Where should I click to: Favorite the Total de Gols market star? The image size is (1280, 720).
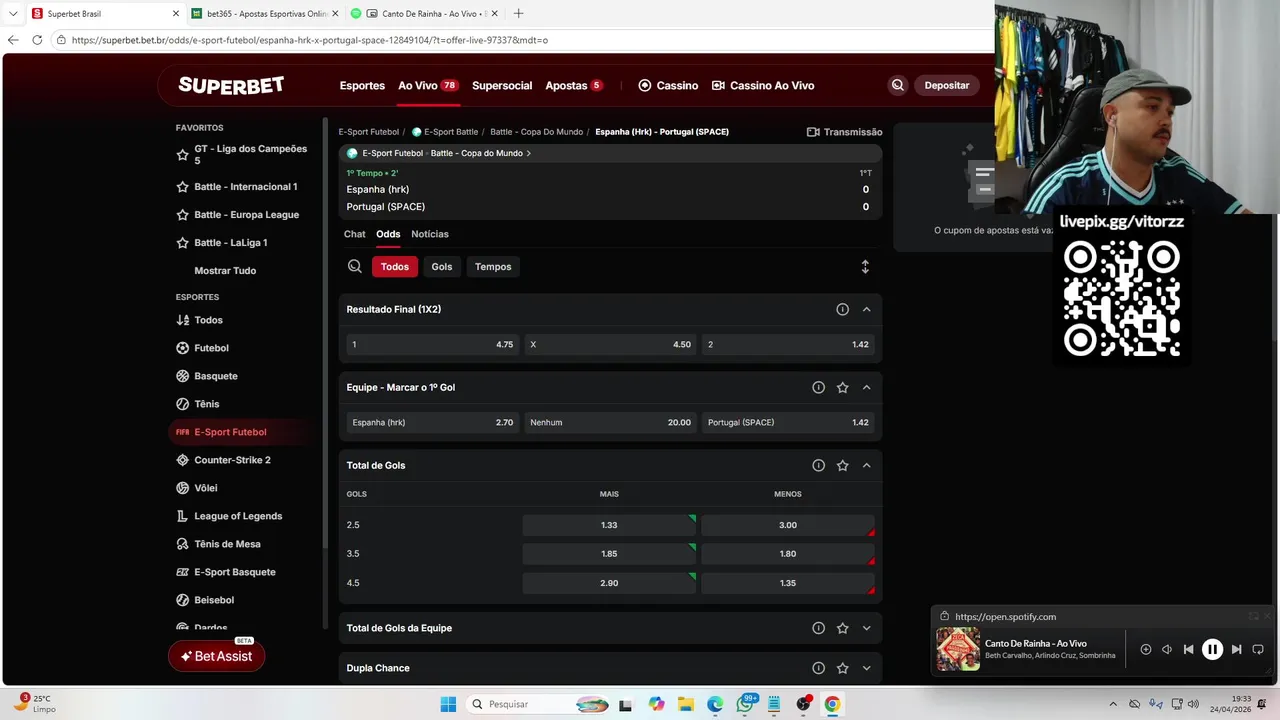(842, 465)
